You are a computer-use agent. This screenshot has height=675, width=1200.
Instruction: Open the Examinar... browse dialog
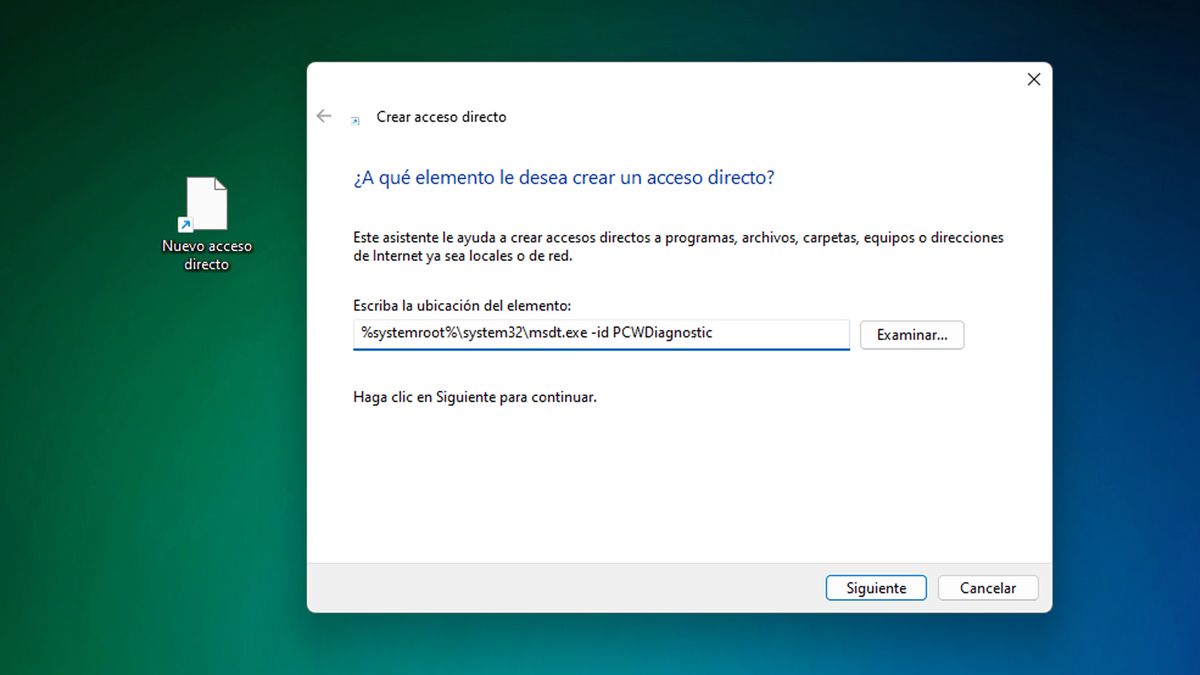tap(911, 335)
